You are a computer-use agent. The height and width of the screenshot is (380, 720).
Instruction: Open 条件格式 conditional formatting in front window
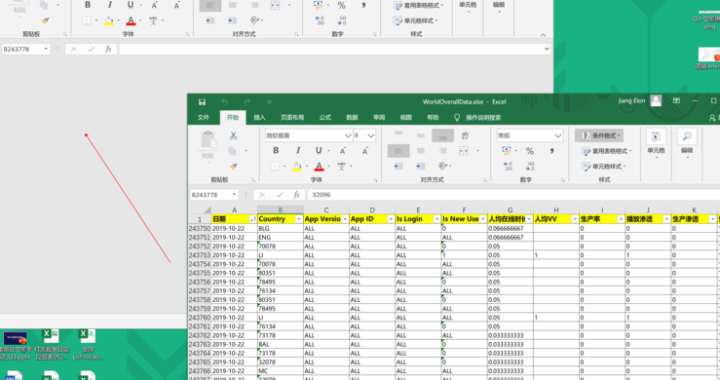pyautogui.click(x=600, y=135)
